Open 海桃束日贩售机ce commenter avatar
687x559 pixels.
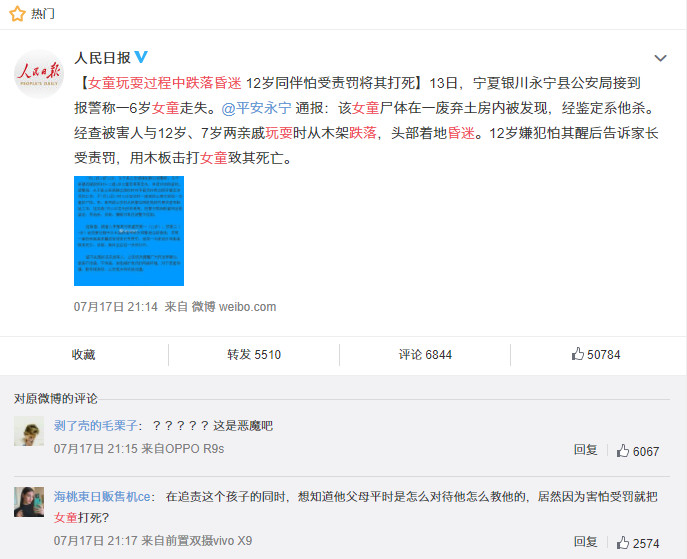29,502
